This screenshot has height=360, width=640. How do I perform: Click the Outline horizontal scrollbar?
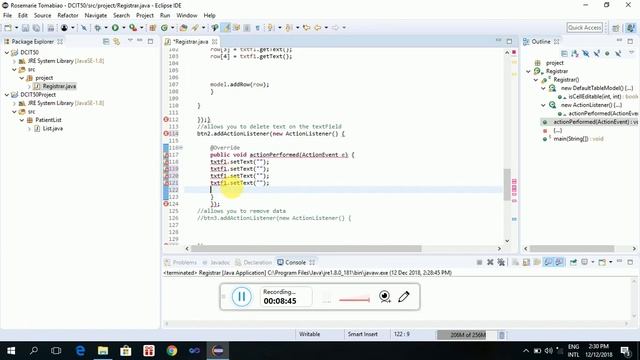coord(572,249)
